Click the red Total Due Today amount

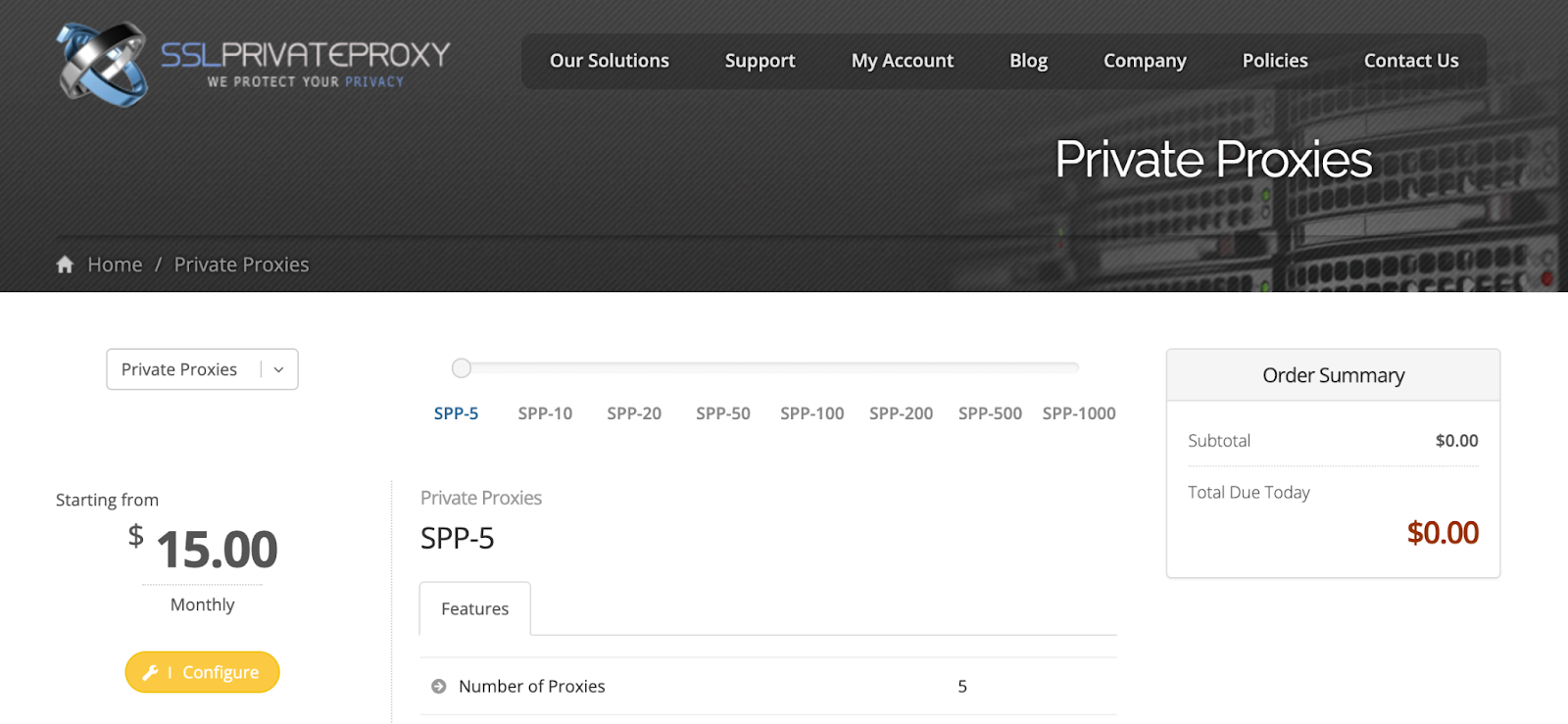(1443, 533)
